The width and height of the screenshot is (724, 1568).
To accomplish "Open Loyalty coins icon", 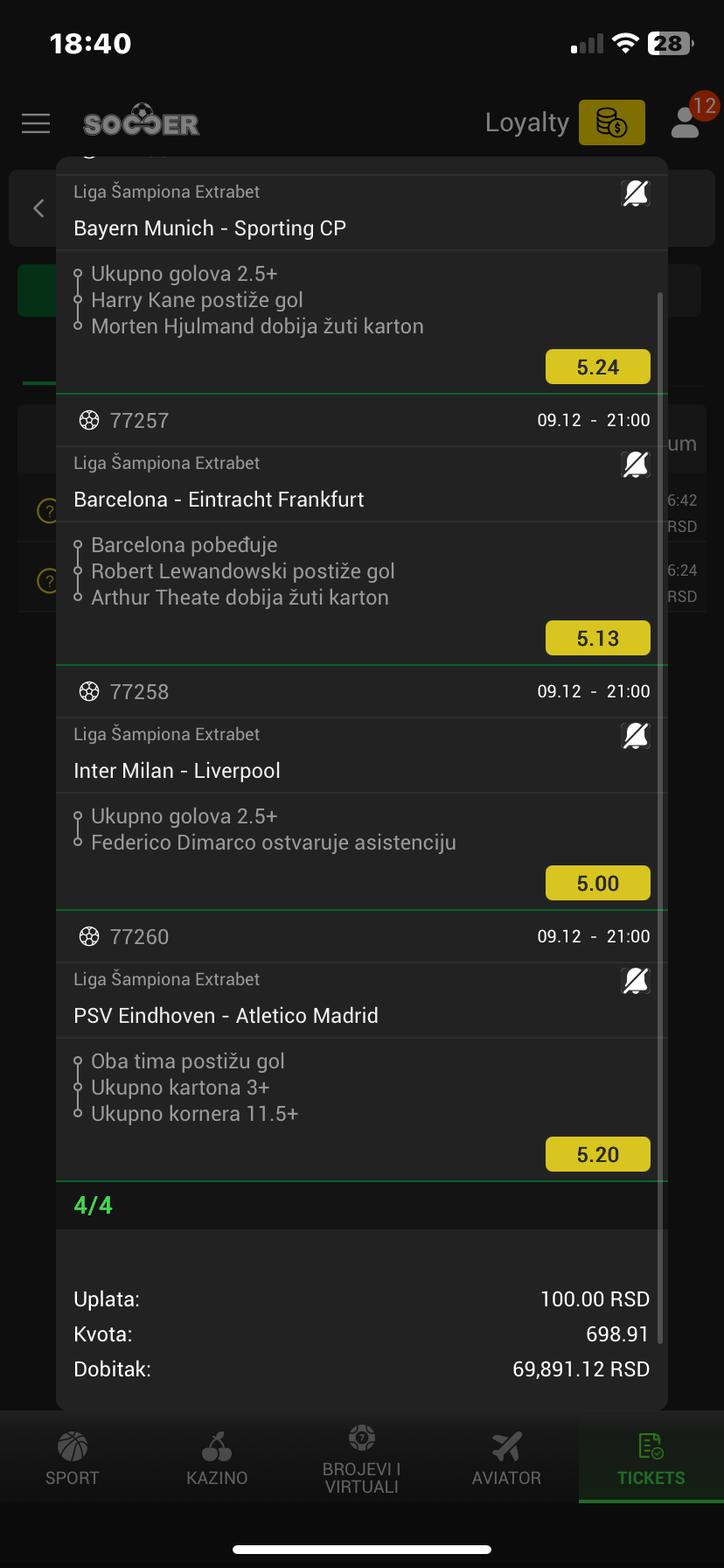I will (611, 122).
